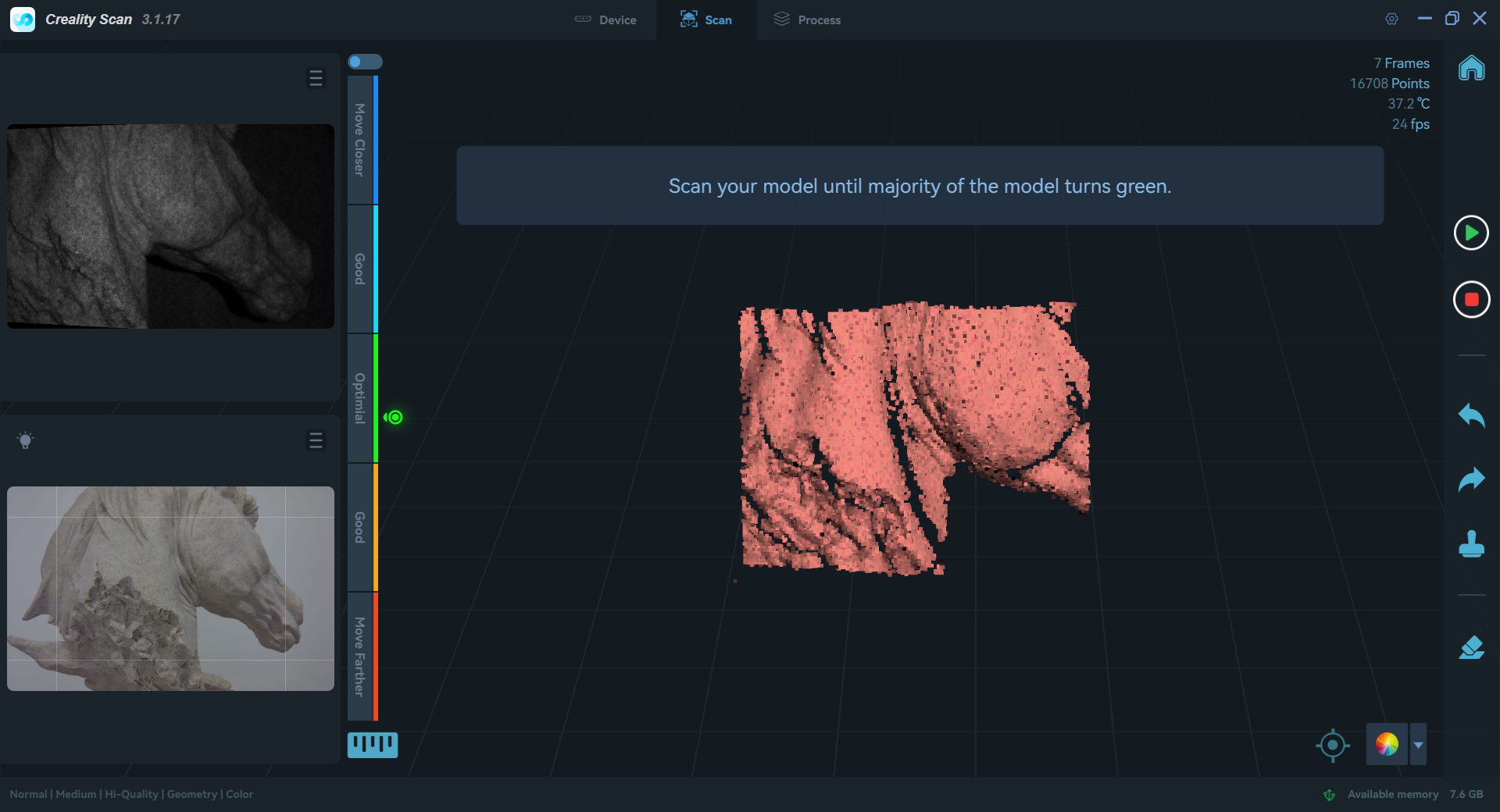Click the distance ruler icon below the scan bar
The height and width of the screenshot is (812, 1500).
[373, 745]
